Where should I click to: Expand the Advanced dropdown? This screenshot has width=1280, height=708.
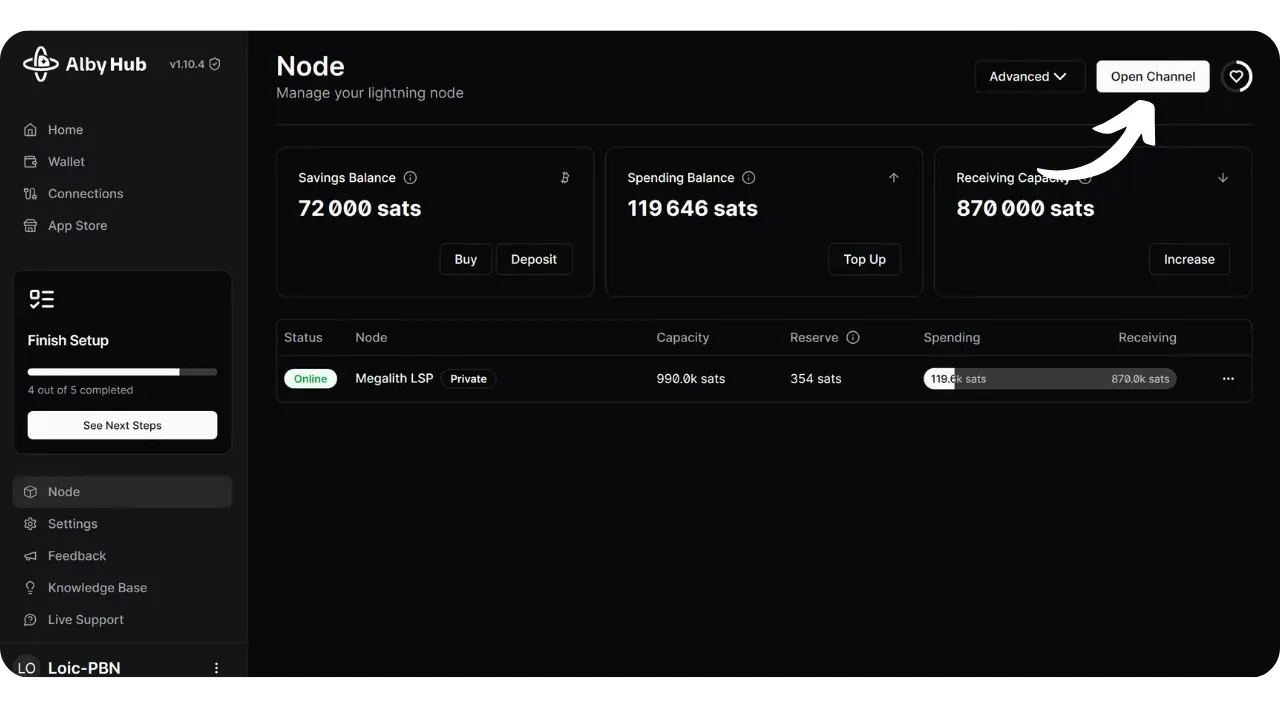1029,77
